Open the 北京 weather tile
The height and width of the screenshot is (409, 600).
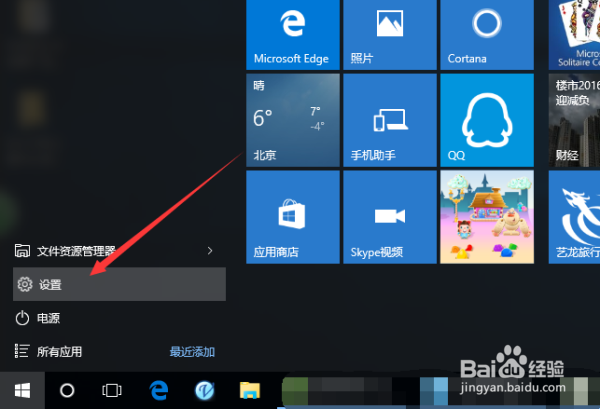pos(293,120)
